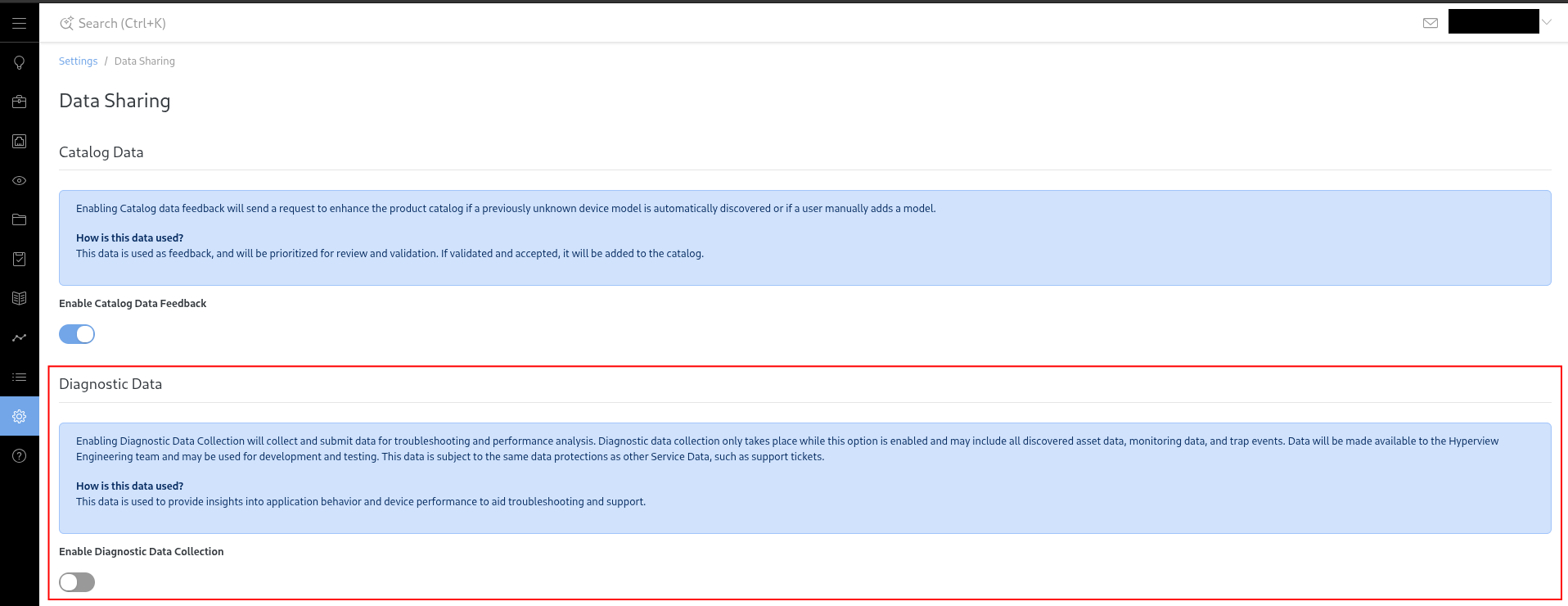Click the Enable Catalog Data Feedback label
The image size is (1568, 606).
click(x=133, y=303)
